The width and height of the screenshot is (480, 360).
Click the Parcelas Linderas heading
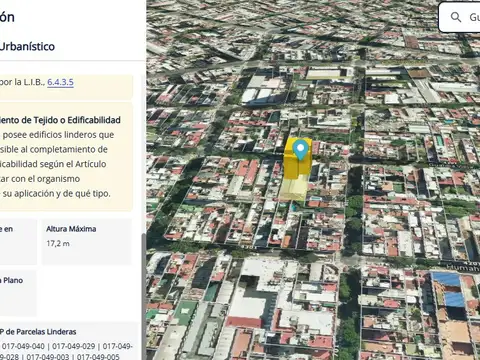[x=38, y=332]
